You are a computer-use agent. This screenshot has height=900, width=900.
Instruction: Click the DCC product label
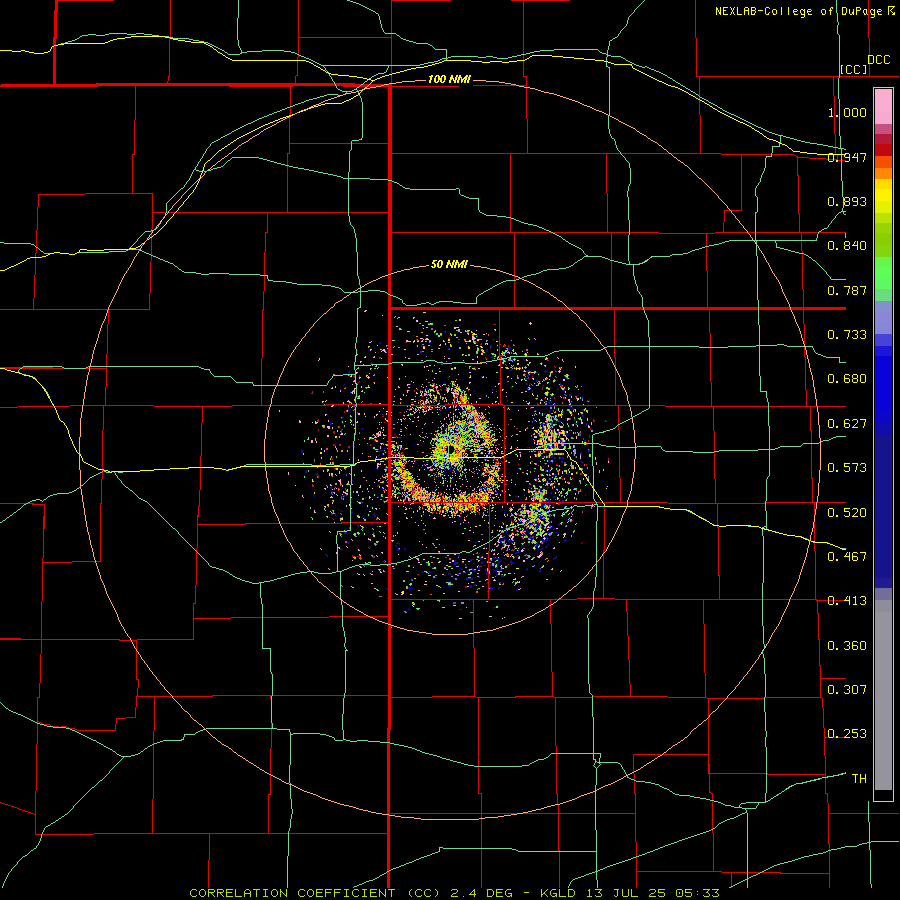pyautogui.click(x=878, y=60)
